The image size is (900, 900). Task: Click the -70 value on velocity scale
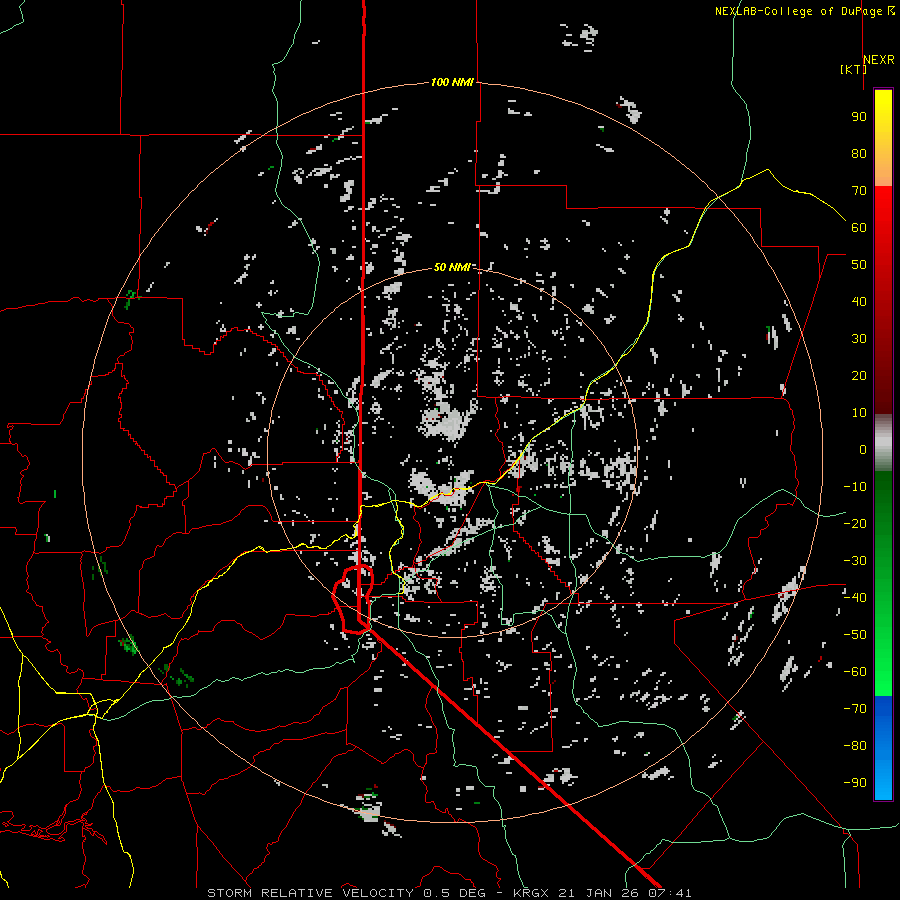pyautogui.click(x=855, y=709)
